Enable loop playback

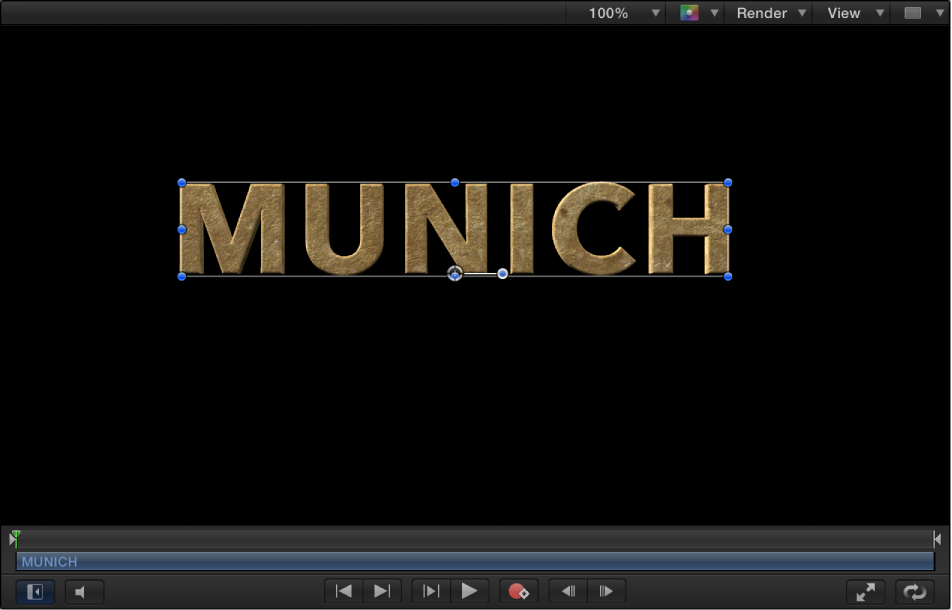coord(913,591)
